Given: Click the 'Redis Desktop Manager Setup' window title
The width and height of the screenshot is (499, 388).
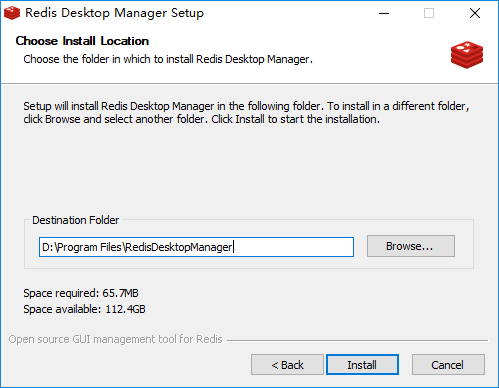Looking at the screenshot, I should tap(114, 13).
